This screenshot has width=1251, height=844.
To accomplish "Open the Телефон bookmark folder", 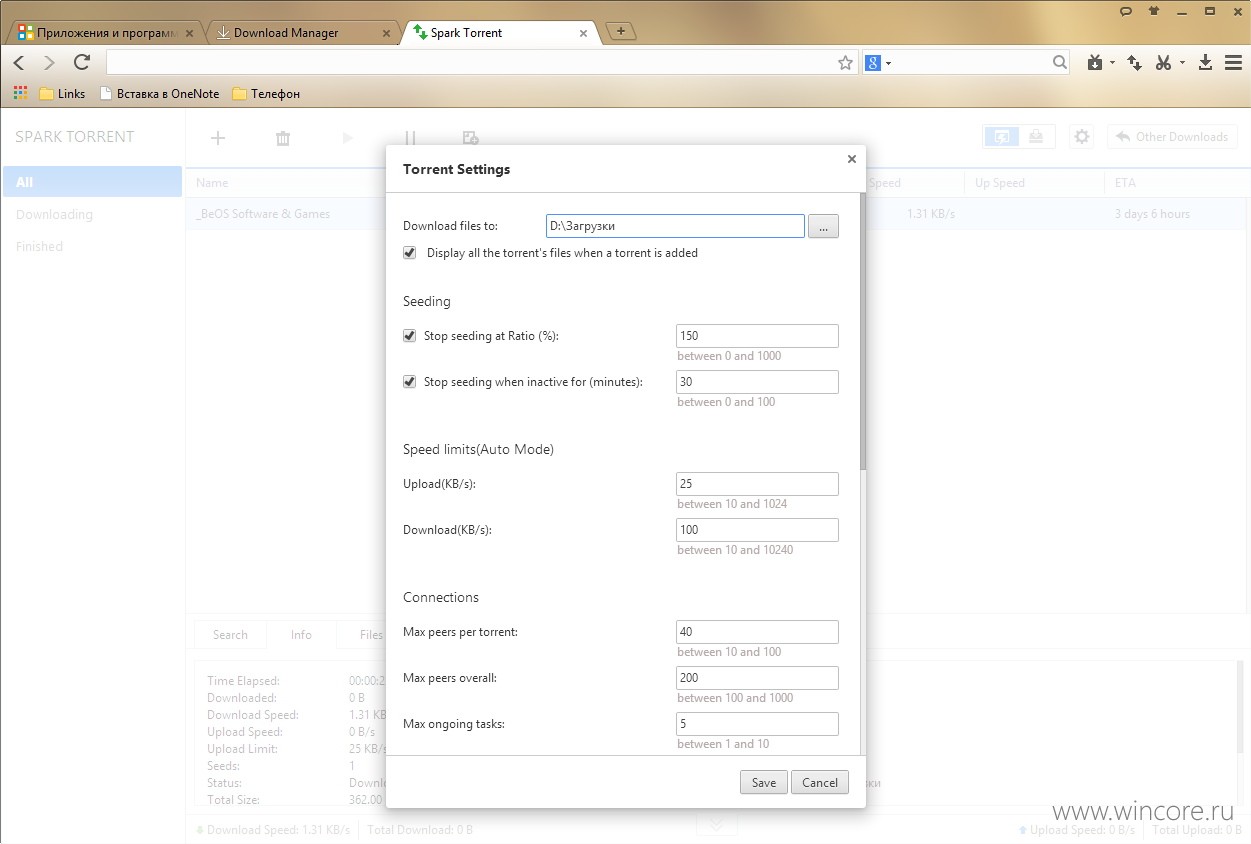I will coord(266,93).
